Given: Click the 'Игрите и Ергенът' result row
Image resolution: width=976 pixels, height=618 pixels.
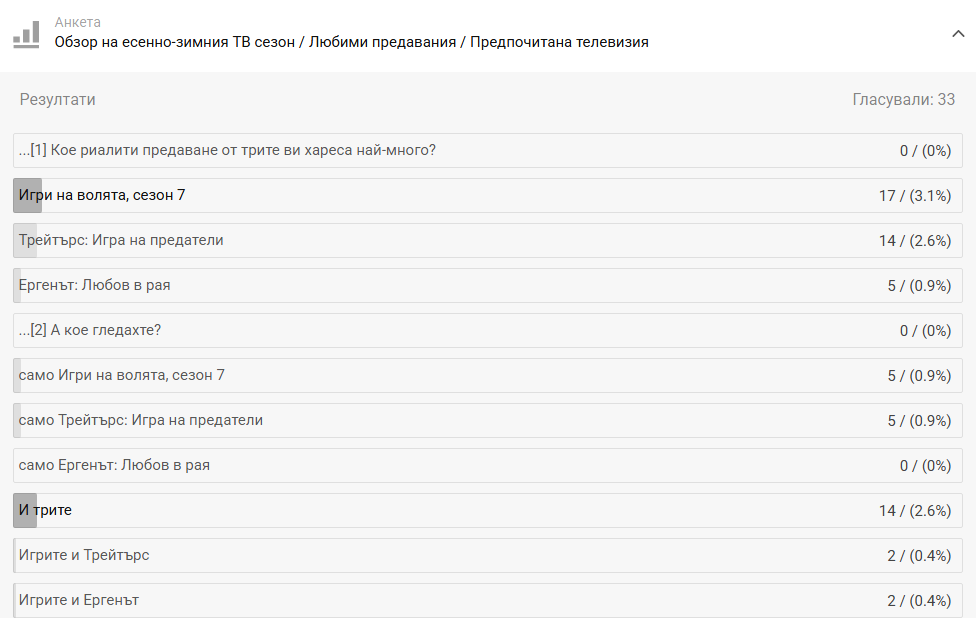Looking at the screenshot, I should 78,600.
